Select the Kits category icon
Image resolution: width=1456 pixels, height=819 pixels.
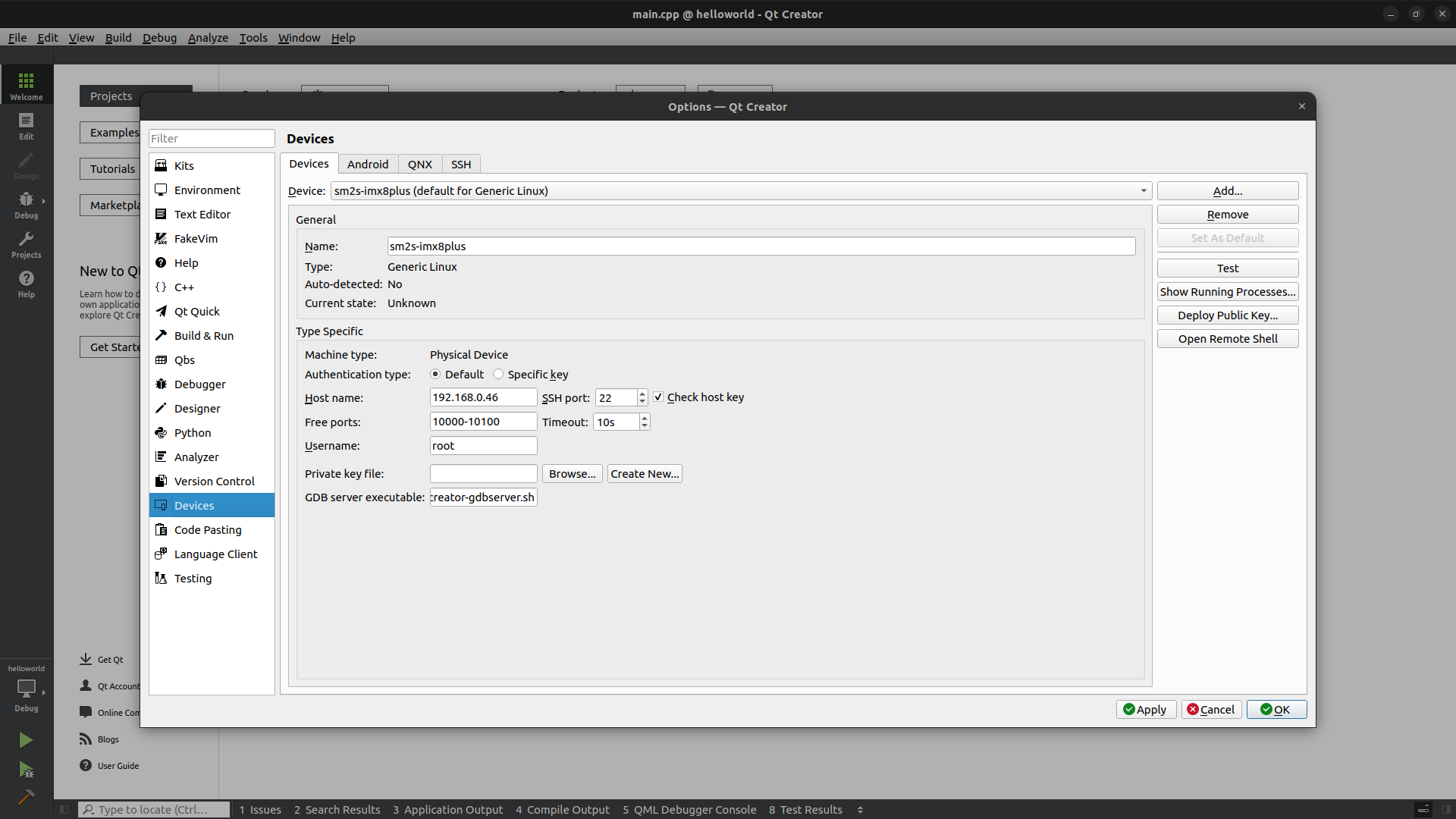pos(161,165)
